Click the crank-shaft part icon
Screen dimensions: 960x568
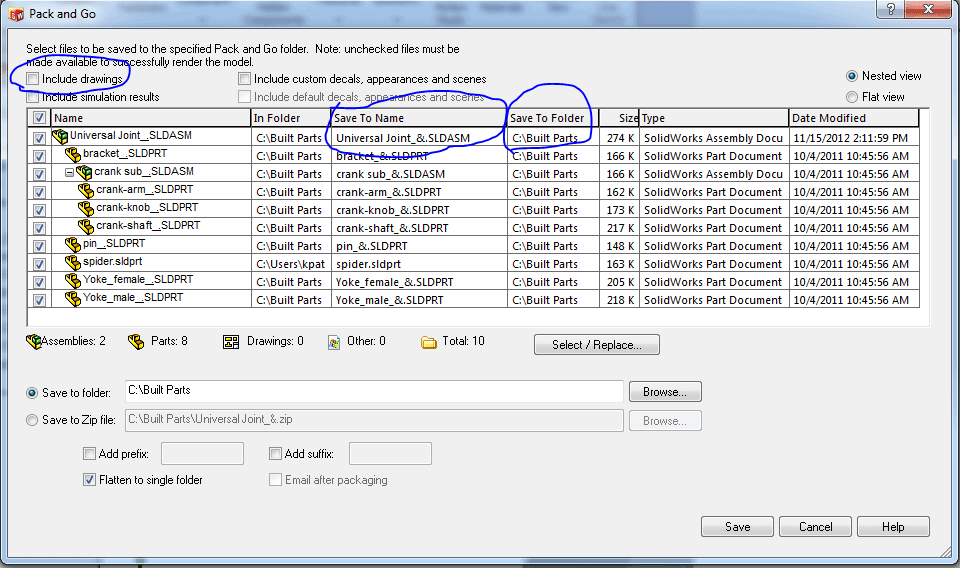coord(86,226)
